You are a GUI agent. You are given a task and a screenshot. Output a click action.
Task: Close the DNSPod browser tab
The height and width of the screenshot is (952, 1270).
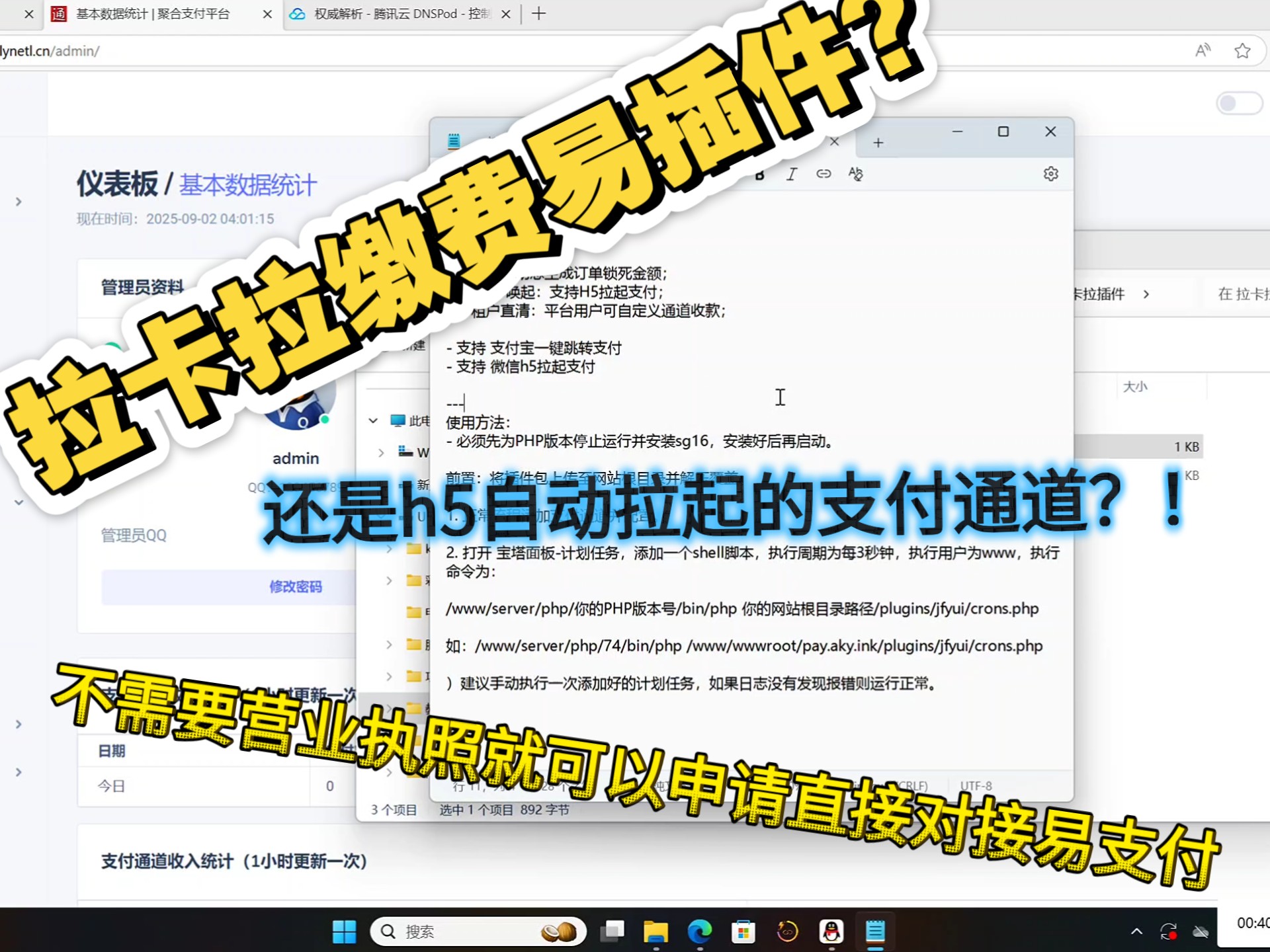(x=505, y=14)
